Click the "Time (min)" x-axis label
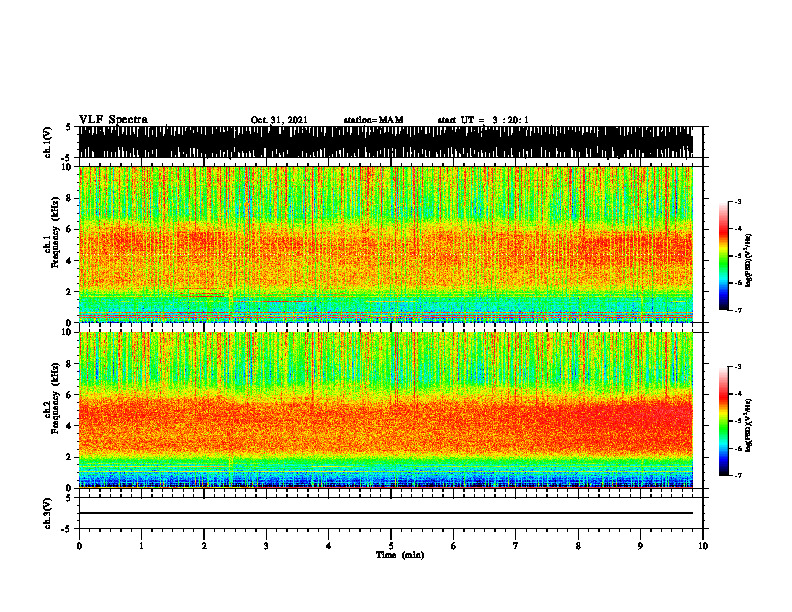The width and height of the screenshot is (792, 612). click(400, 555)
